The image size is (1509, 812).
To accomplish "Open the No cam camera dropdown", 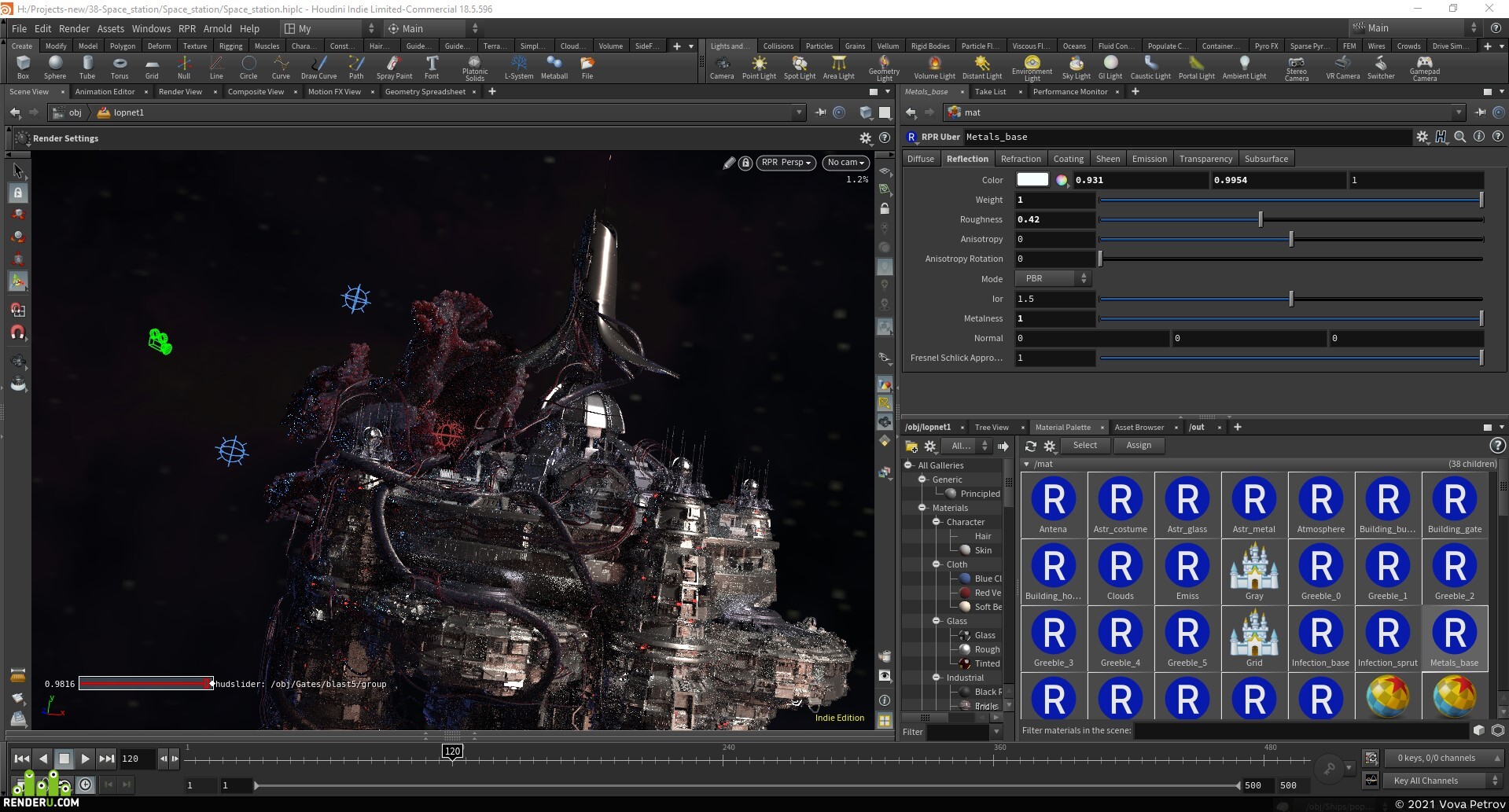I will 846,163.
